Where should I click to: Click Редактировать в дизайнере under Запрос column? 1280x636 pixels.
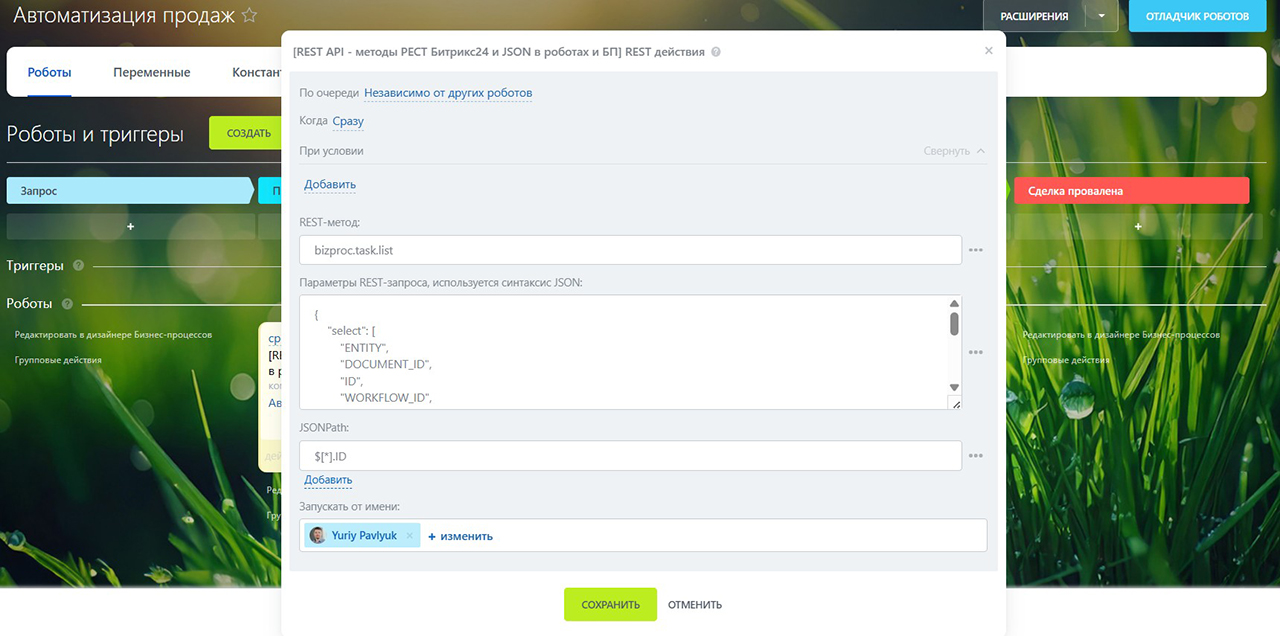click(113, 335)
